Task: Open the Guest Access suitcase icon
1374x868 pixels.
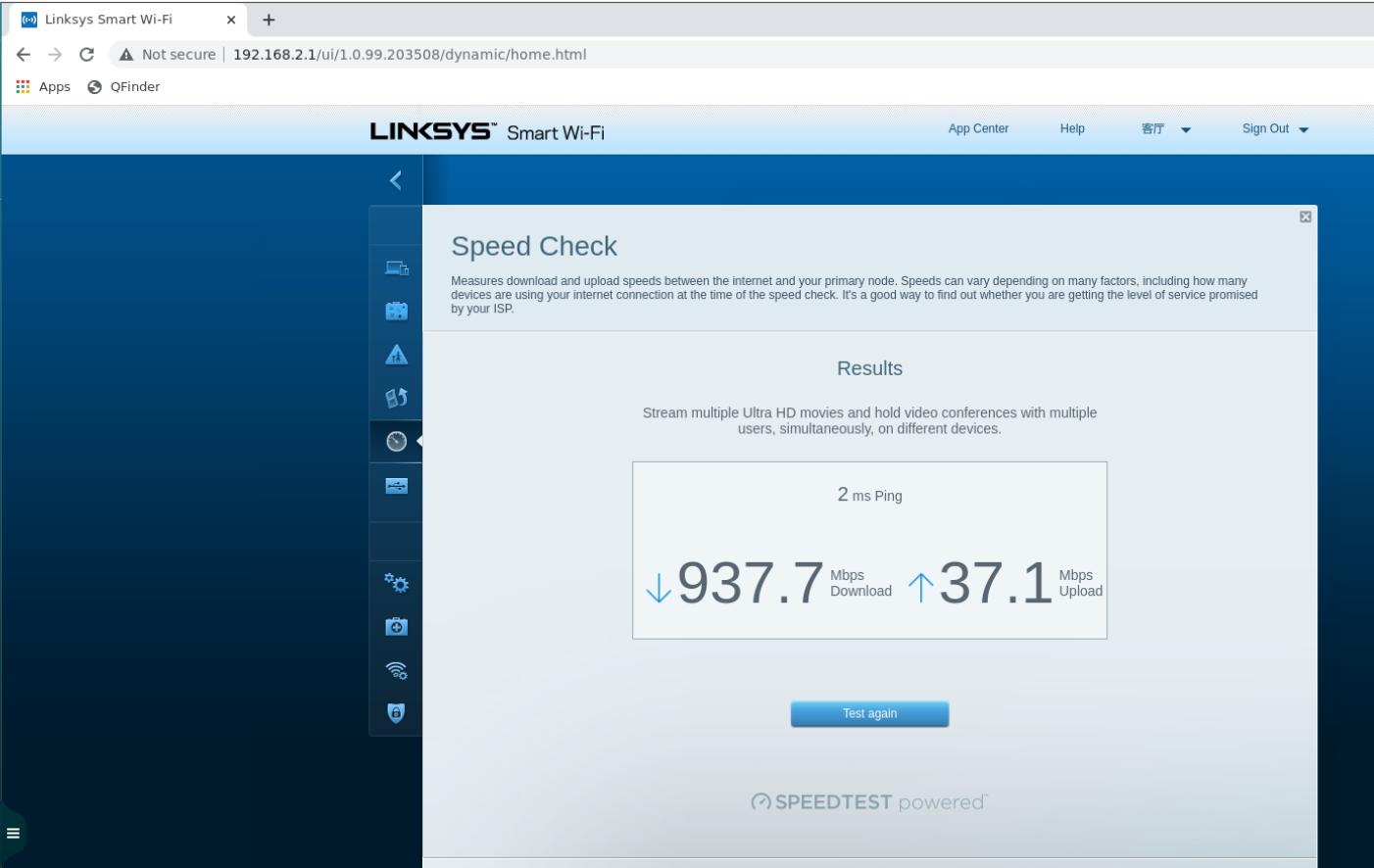Action: tap(396, 311)
